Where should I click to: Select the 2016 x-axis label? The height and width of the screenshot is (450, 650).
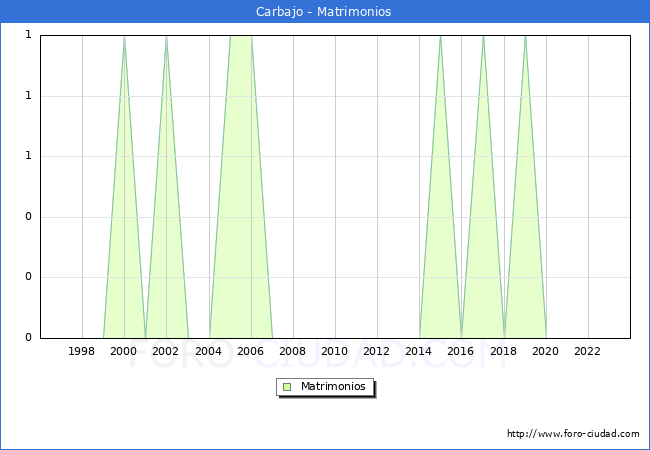(x=460, y=351)
